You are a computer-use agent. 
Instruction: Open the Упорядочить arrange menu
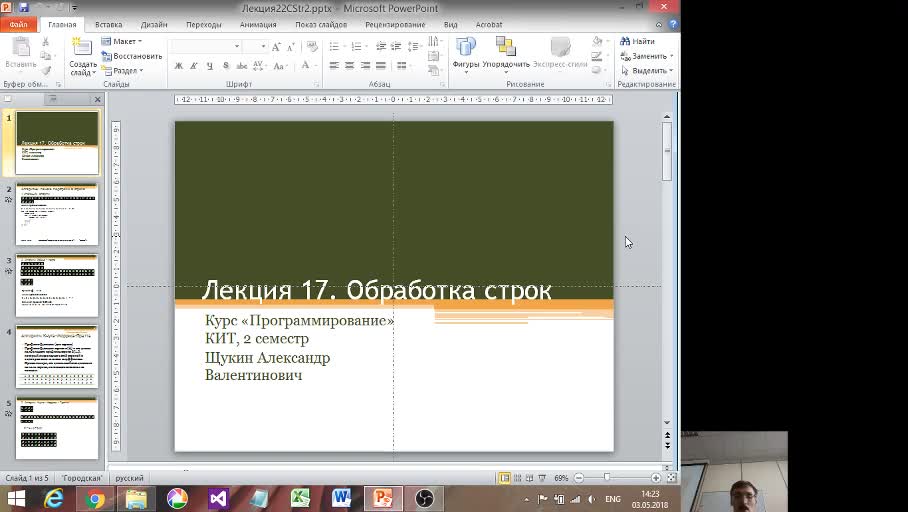506,55
